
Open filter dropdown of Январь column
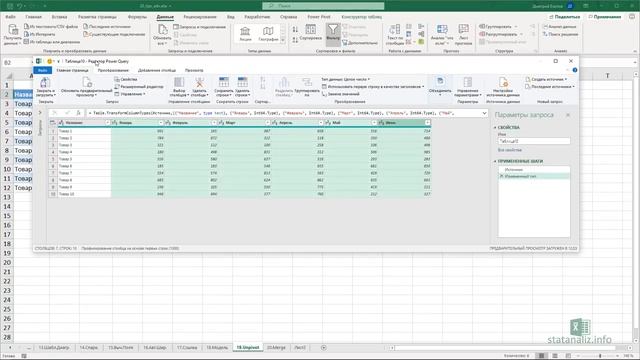click(160, 122)
